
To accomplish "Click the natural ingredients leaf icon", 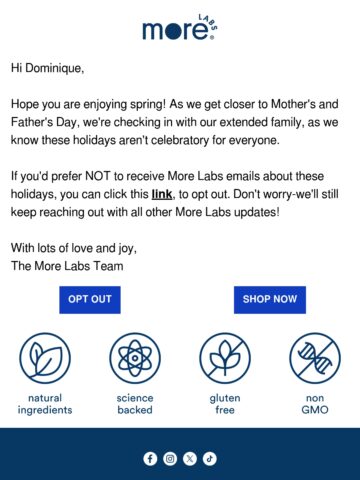I will coord(45,358).
